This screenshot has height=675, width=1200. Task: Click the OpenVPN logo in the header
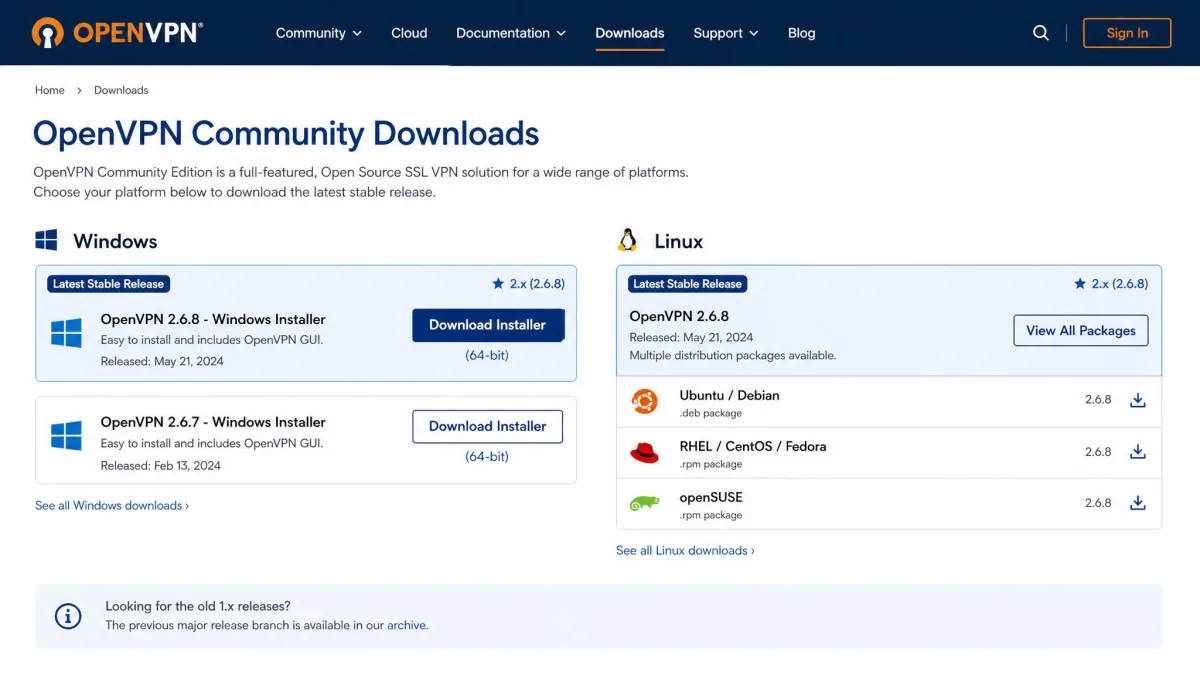(x=116, y=32)
